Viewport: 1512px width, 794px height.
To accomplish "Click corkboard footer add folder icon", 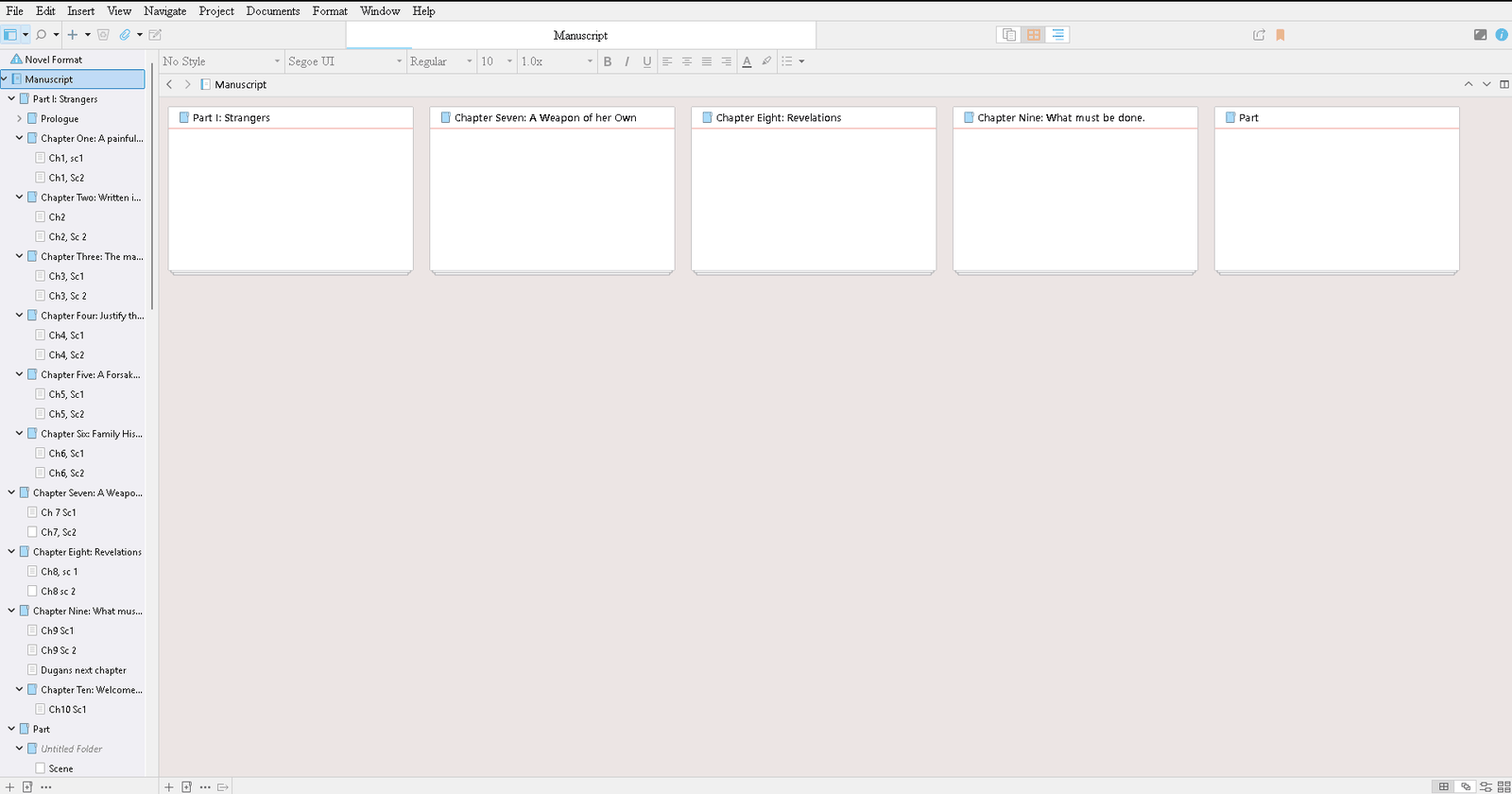I will (187, 786).
